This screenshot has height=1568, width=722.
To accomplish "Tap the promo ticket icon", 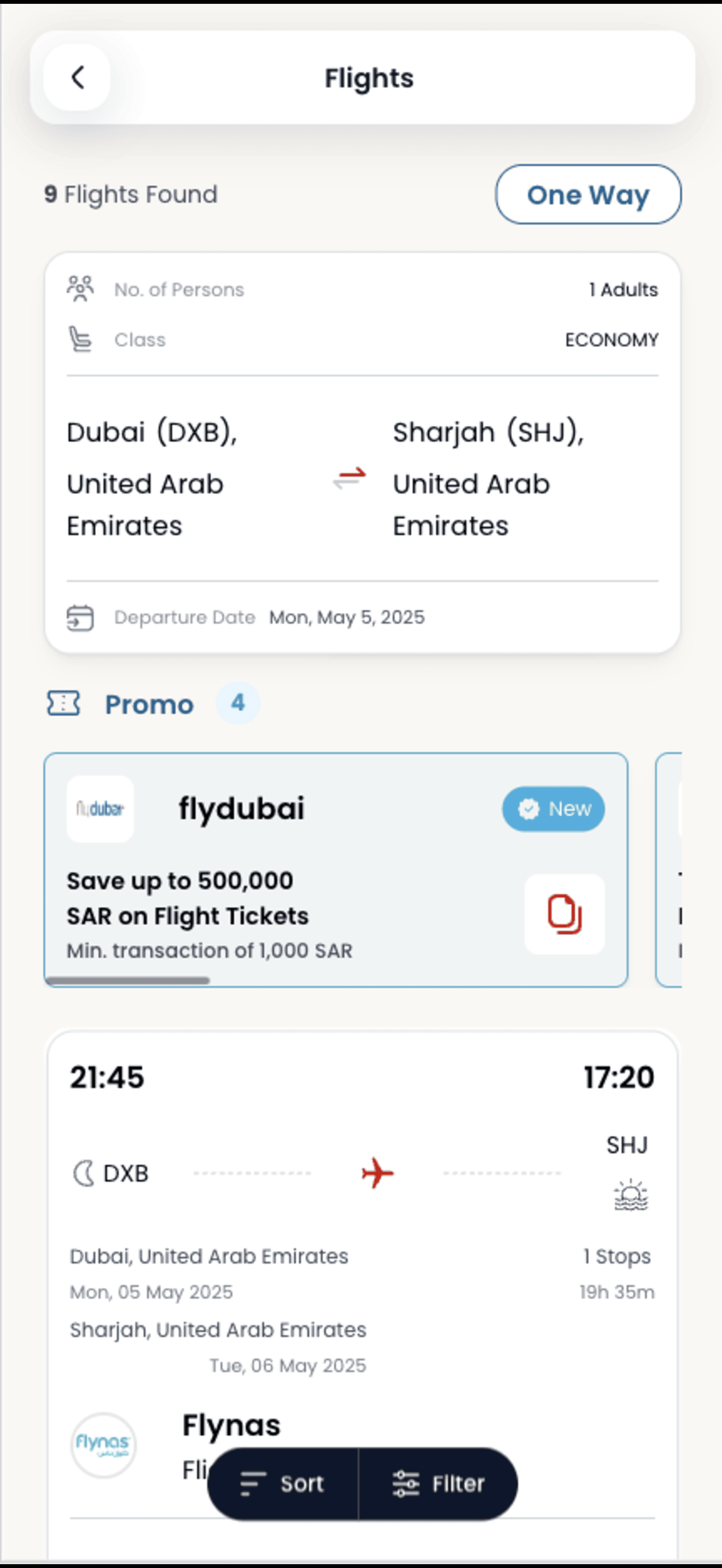I will click(x=63, y=703).
